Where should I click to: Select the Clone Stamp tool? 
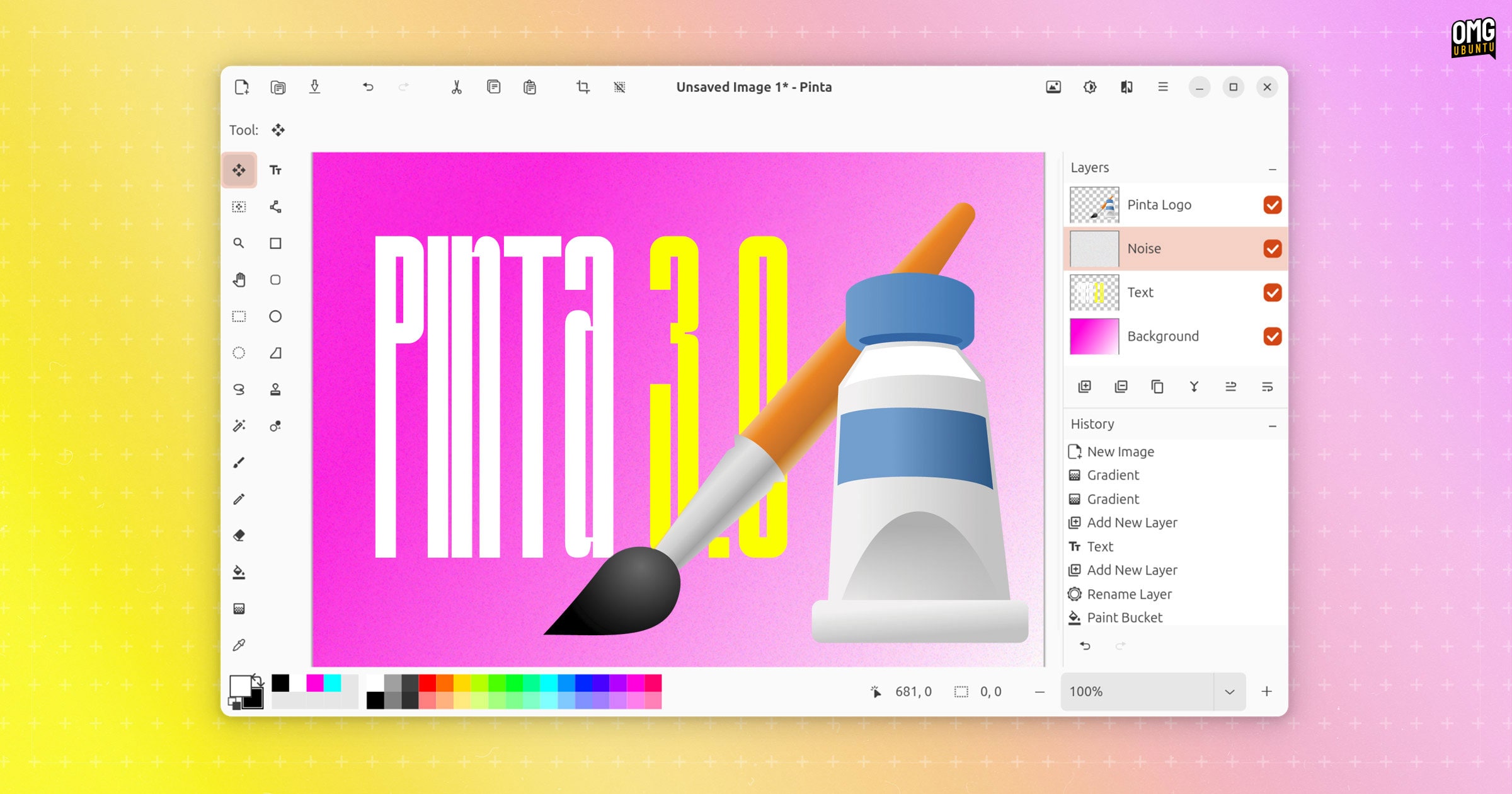(275, 389)
